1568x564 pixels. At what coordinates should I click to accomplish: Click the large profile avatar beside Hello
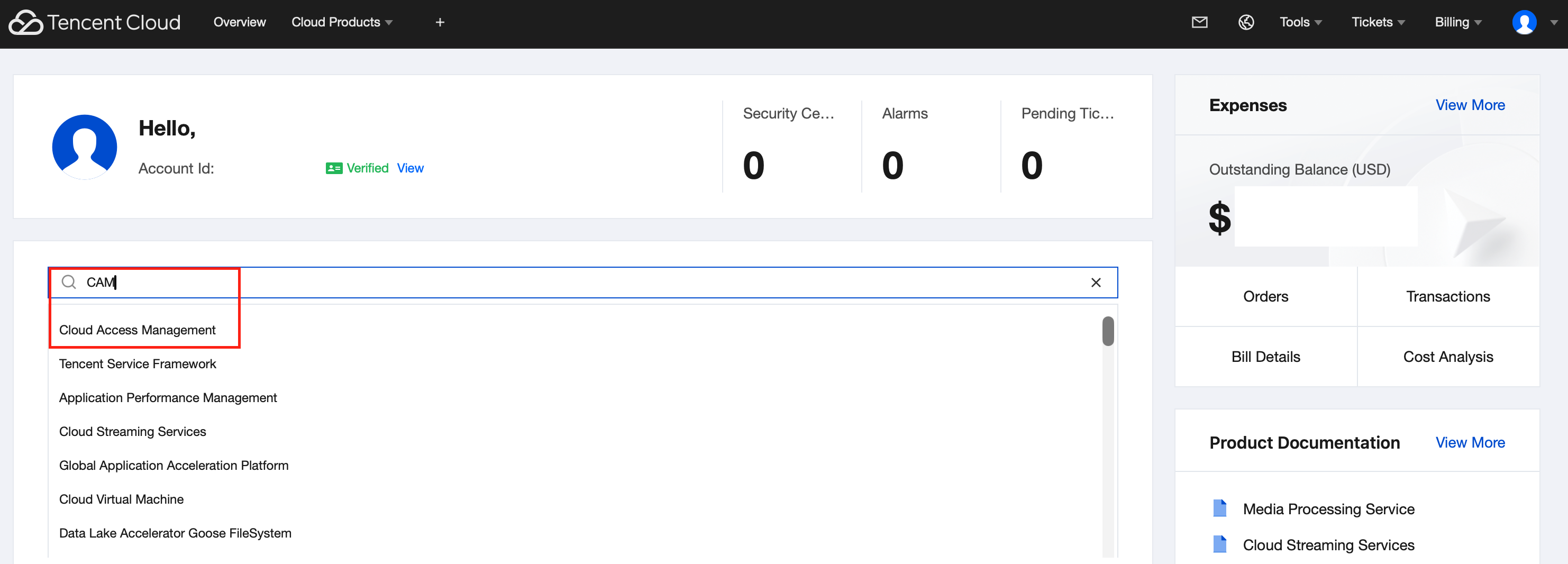pyautogui.click(x=85, y=147)
